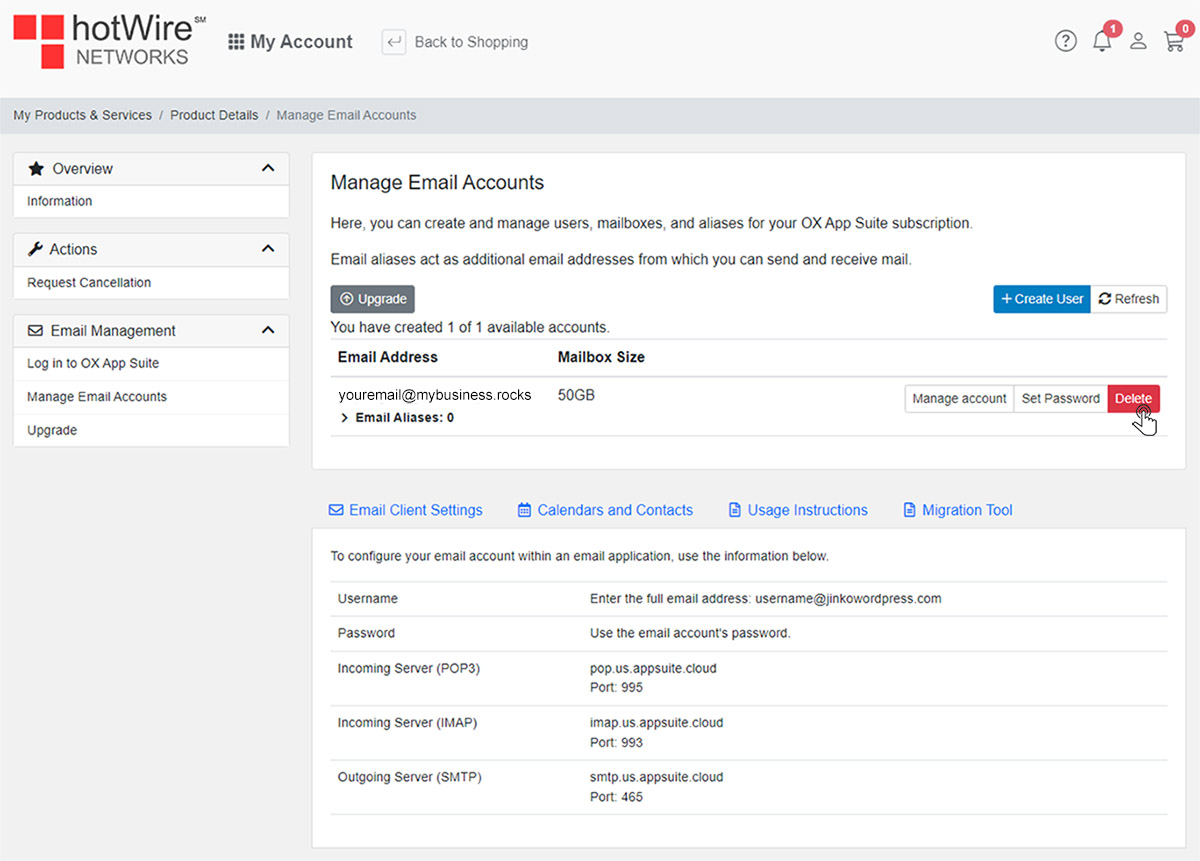This screenshot has height=861, width=1200.
Task: Select Request Cancellation
Action: 89,282
